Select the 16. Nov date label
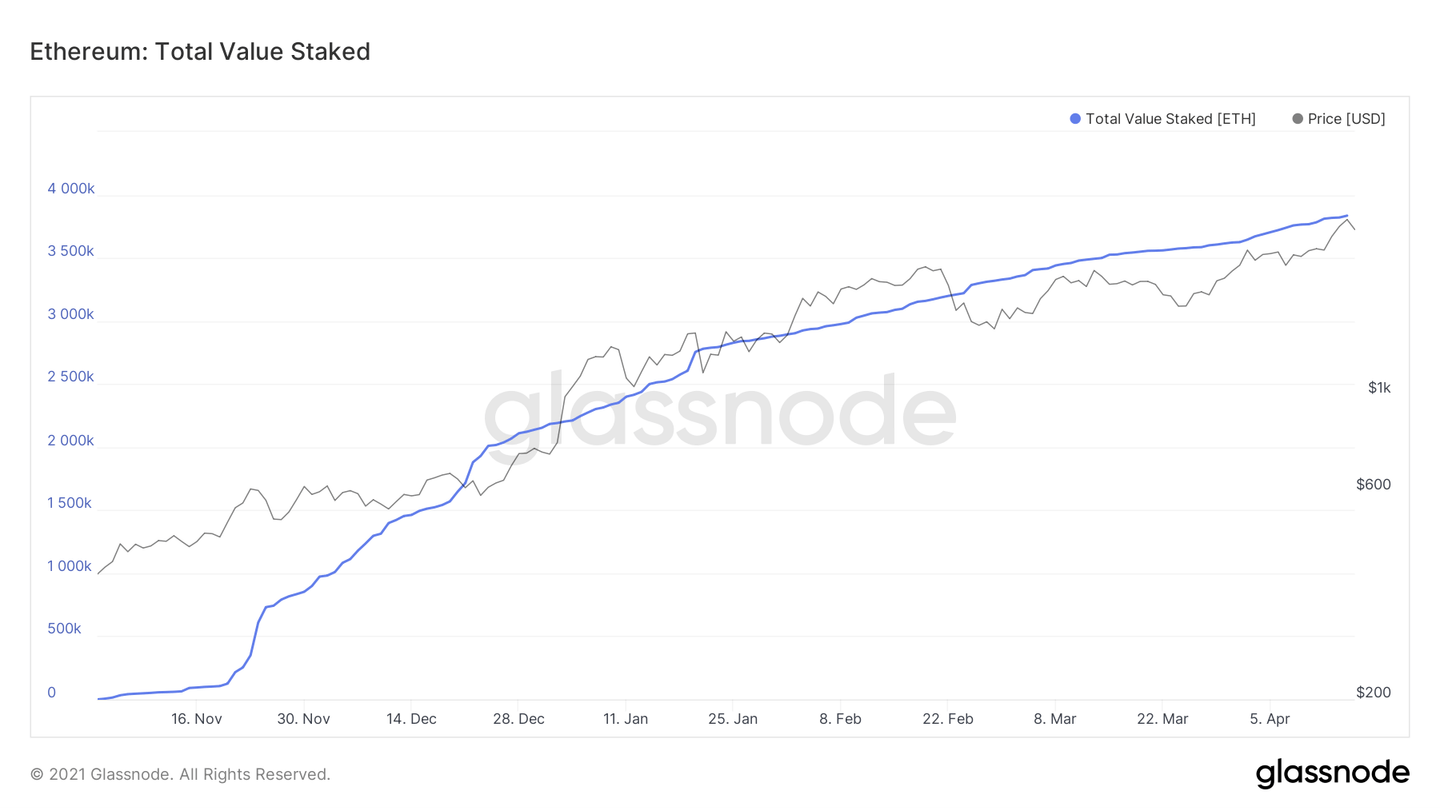 coord(196,719)
